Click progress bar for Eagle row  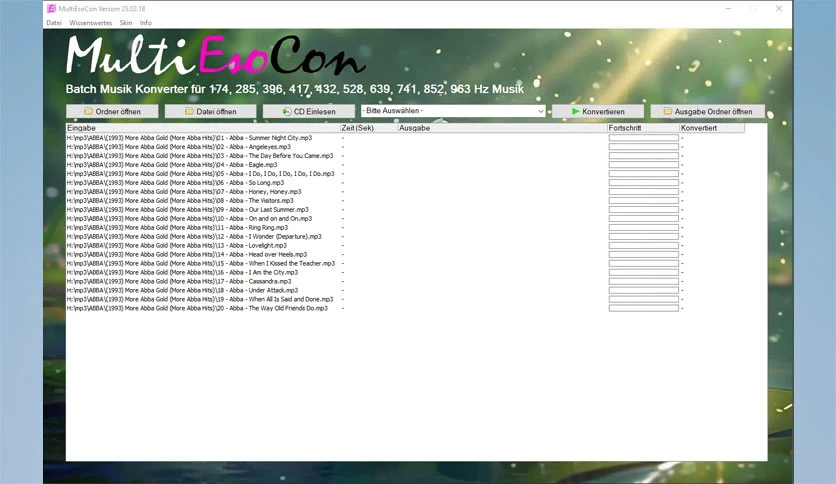(644, 165)
